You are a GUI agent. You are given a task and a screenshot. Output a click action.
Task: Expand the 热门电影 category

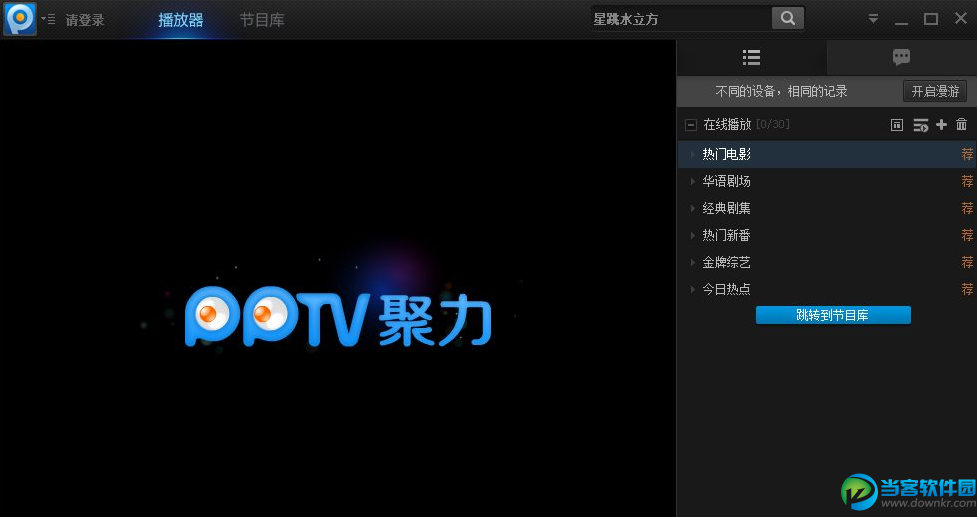[692, 154]
